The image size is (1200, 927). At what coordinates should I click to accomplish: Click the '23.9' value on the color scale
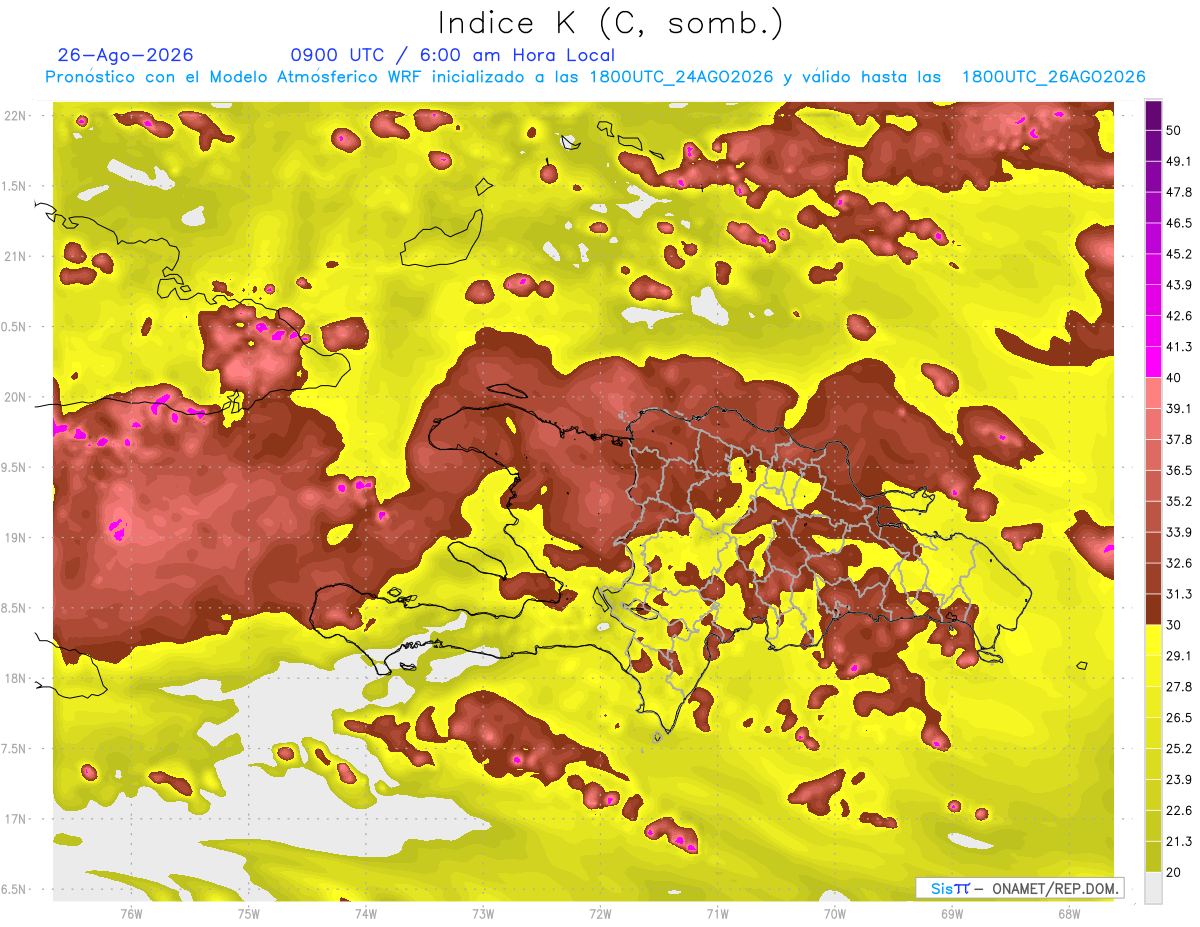click(x=1178, y=780)
